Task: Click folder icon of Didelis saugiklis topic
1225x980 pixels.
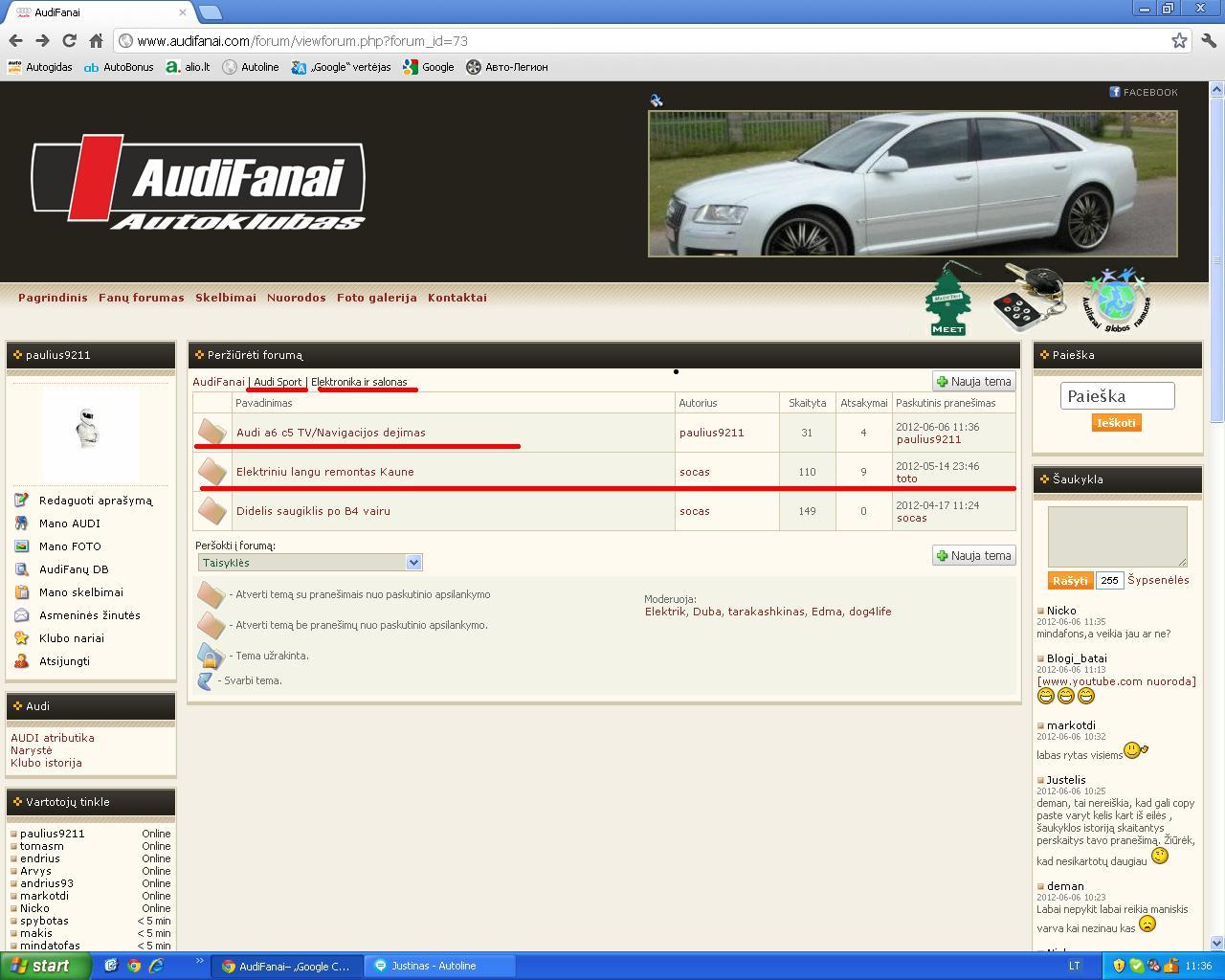Action: [212, 510]
